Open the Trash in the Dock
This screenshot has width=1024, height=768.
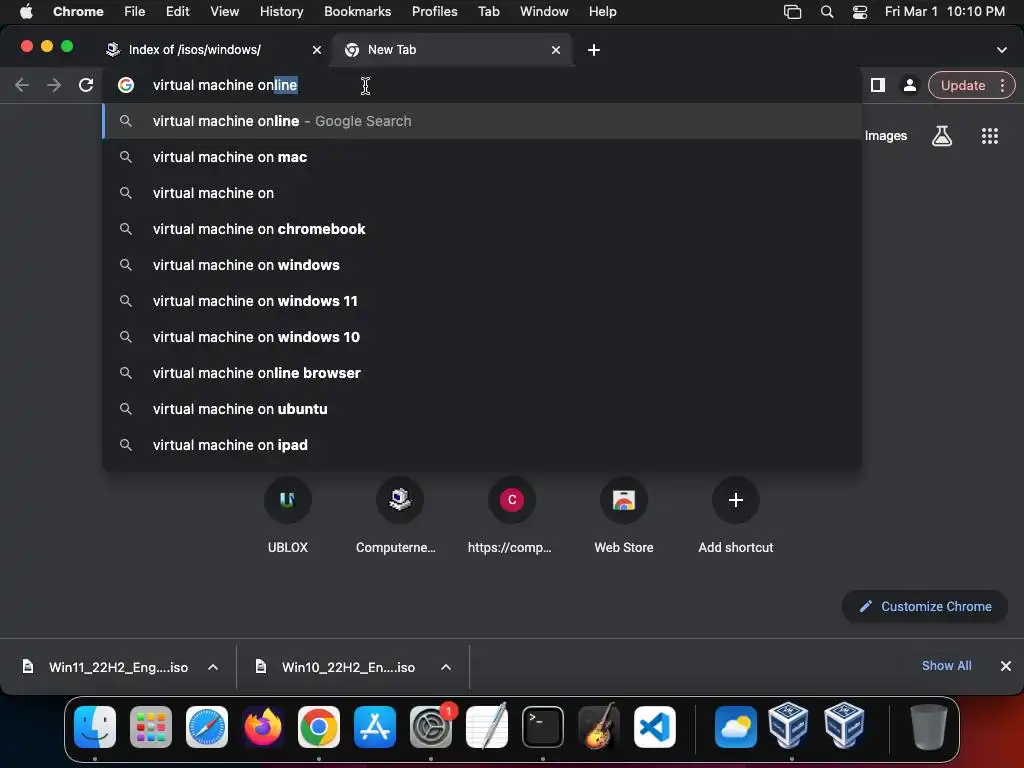coord(928,726)
